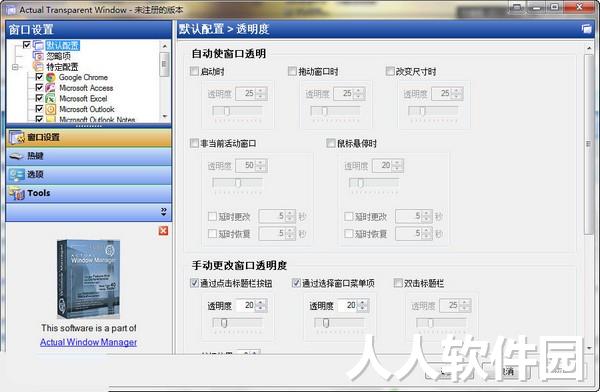Click the 选项 sidebar icon
The image size is (600, 392).
[x=17, y=175]
